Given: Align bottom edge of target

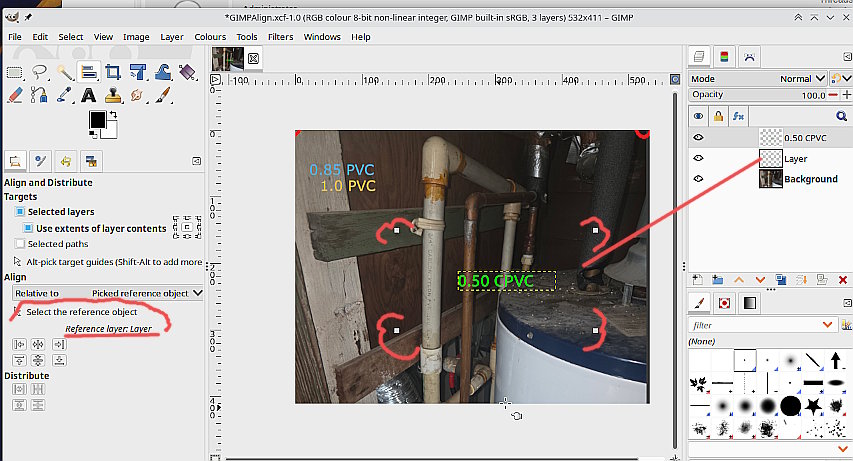Looking at the screenshot, I should click(x=59, y=360).
